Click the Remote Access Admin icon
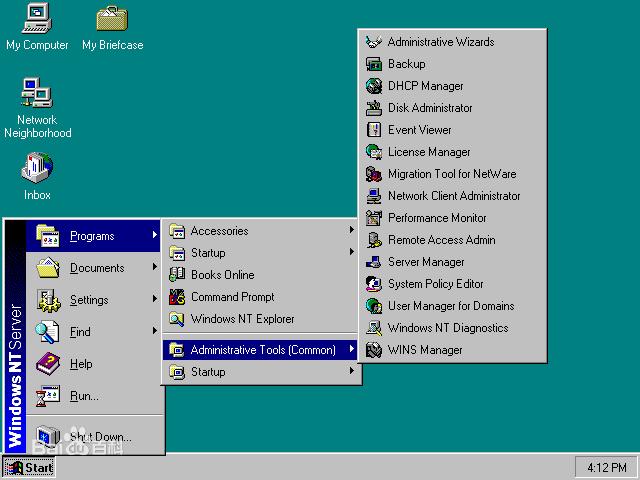 pos(373,240)
